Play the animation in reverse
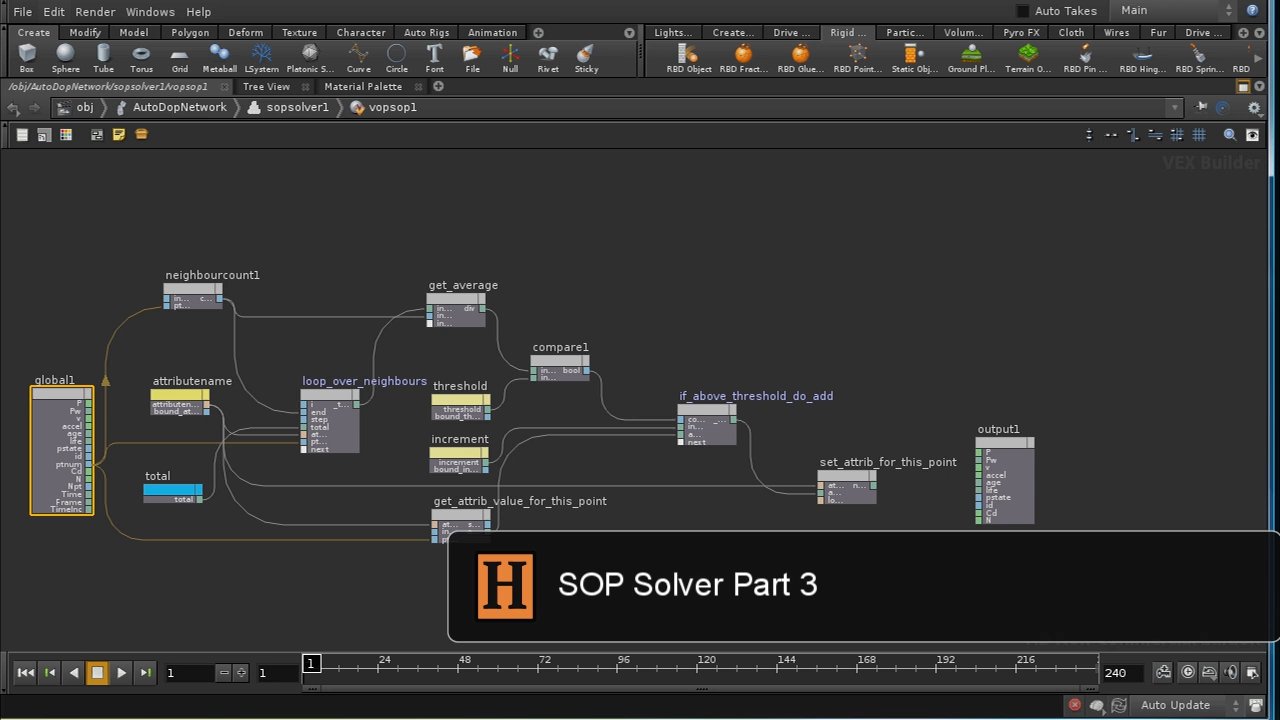The height and width of the screenshot is (720, 1280). [74, 673]
